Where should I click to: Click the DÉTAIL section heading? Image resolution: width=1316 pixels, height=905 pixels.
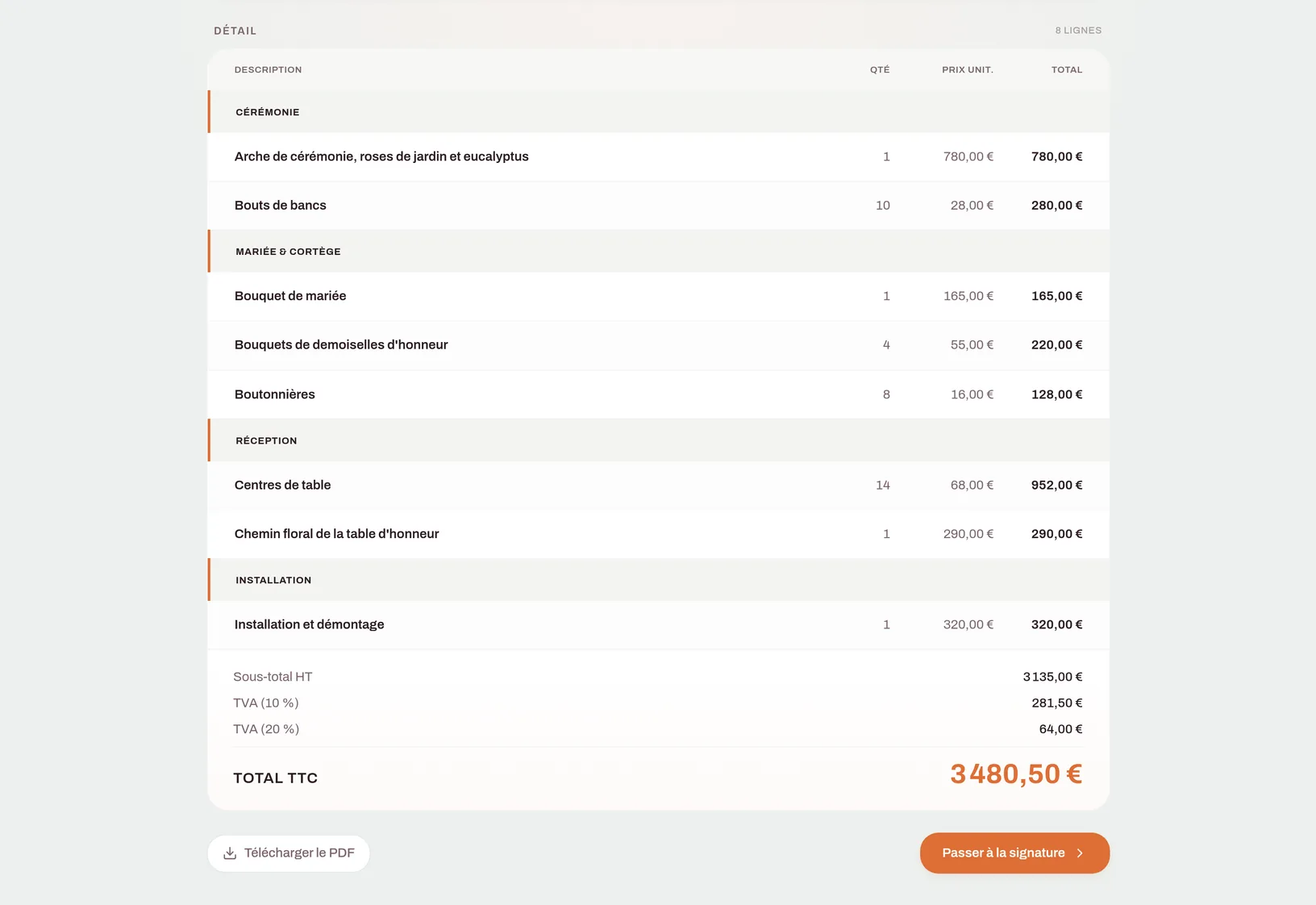coord(235,31)
